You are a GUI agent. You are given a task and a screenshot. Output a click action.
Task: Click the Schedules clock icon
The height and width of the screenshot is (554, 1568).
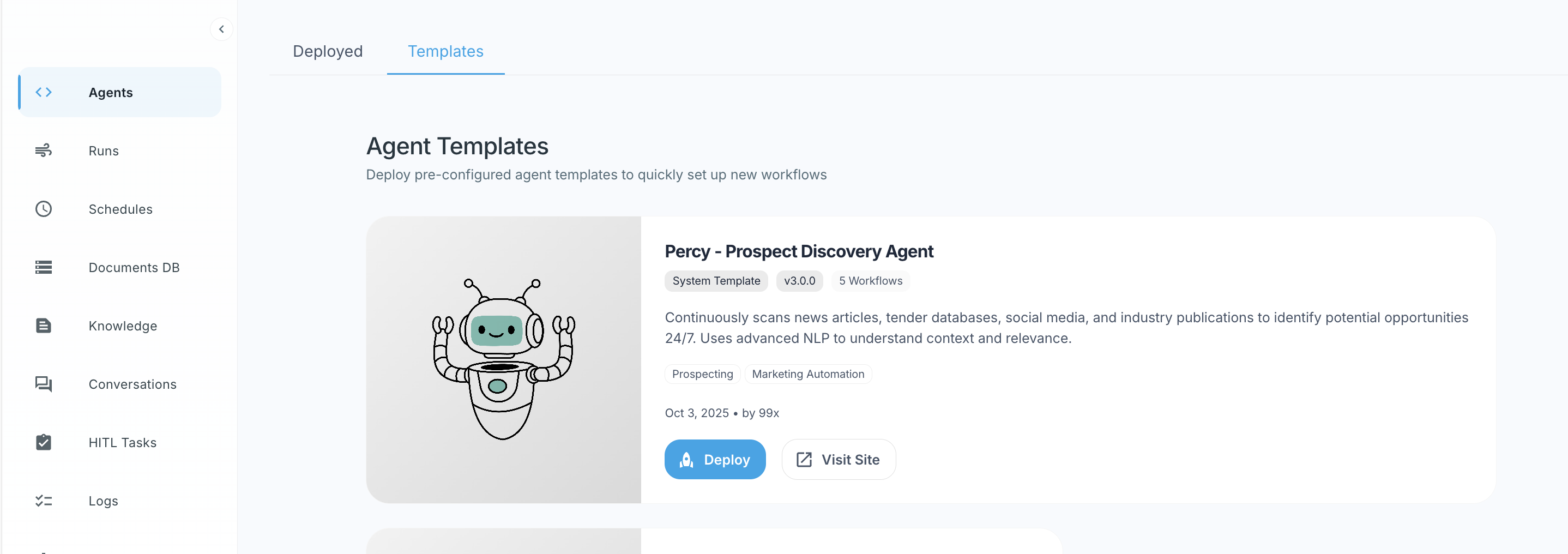[43, 209]
